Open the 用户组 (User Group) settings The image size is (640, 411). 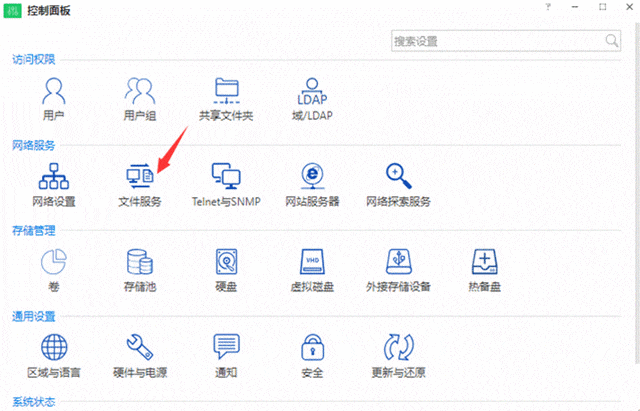click(140, 99)
